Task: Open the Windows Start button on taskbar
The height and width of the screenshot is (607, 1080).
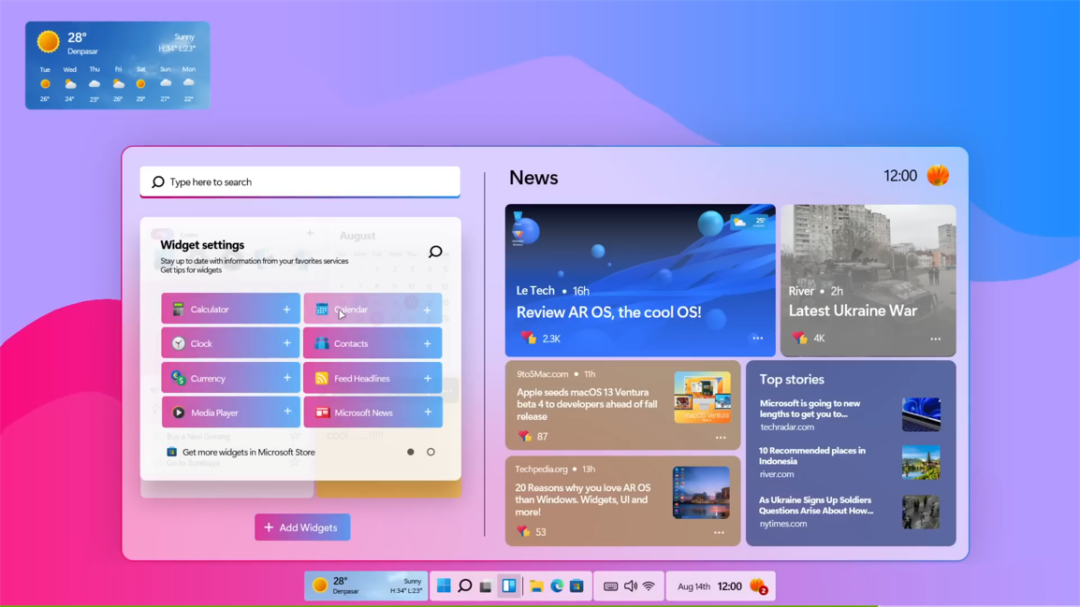Action: pyautogui.click(x=444, y=586)
